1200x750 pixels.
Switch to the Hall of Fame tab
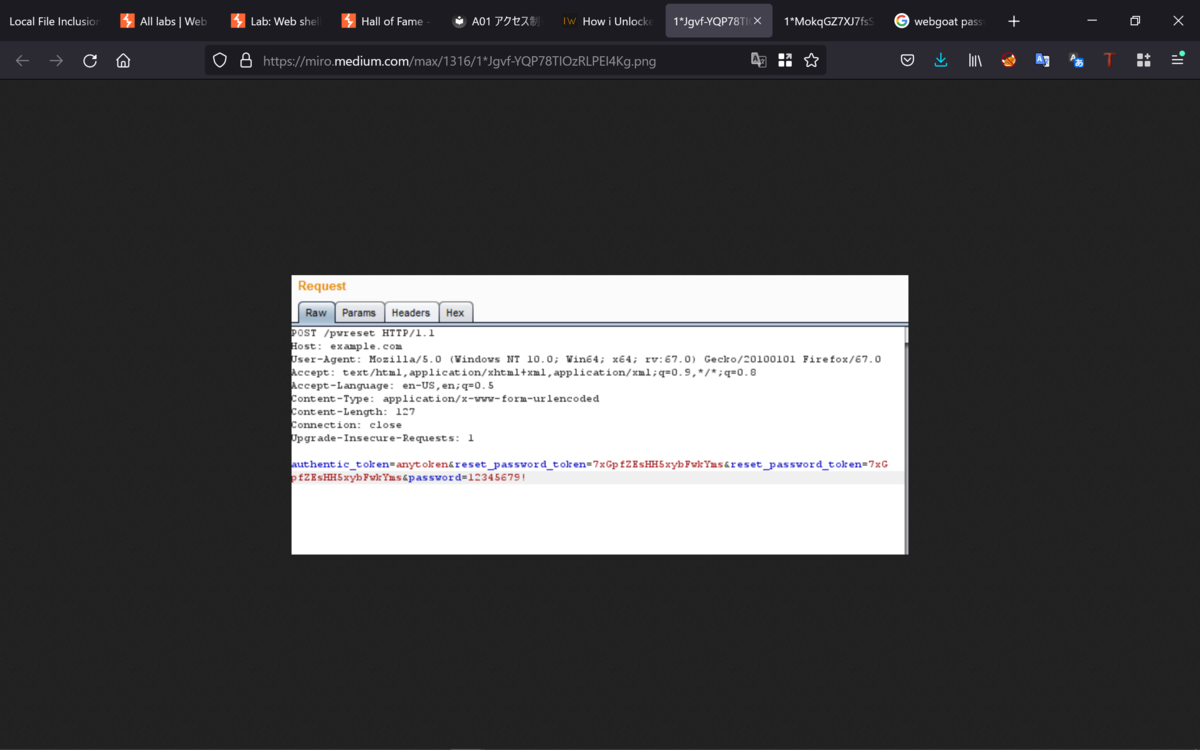386,21
